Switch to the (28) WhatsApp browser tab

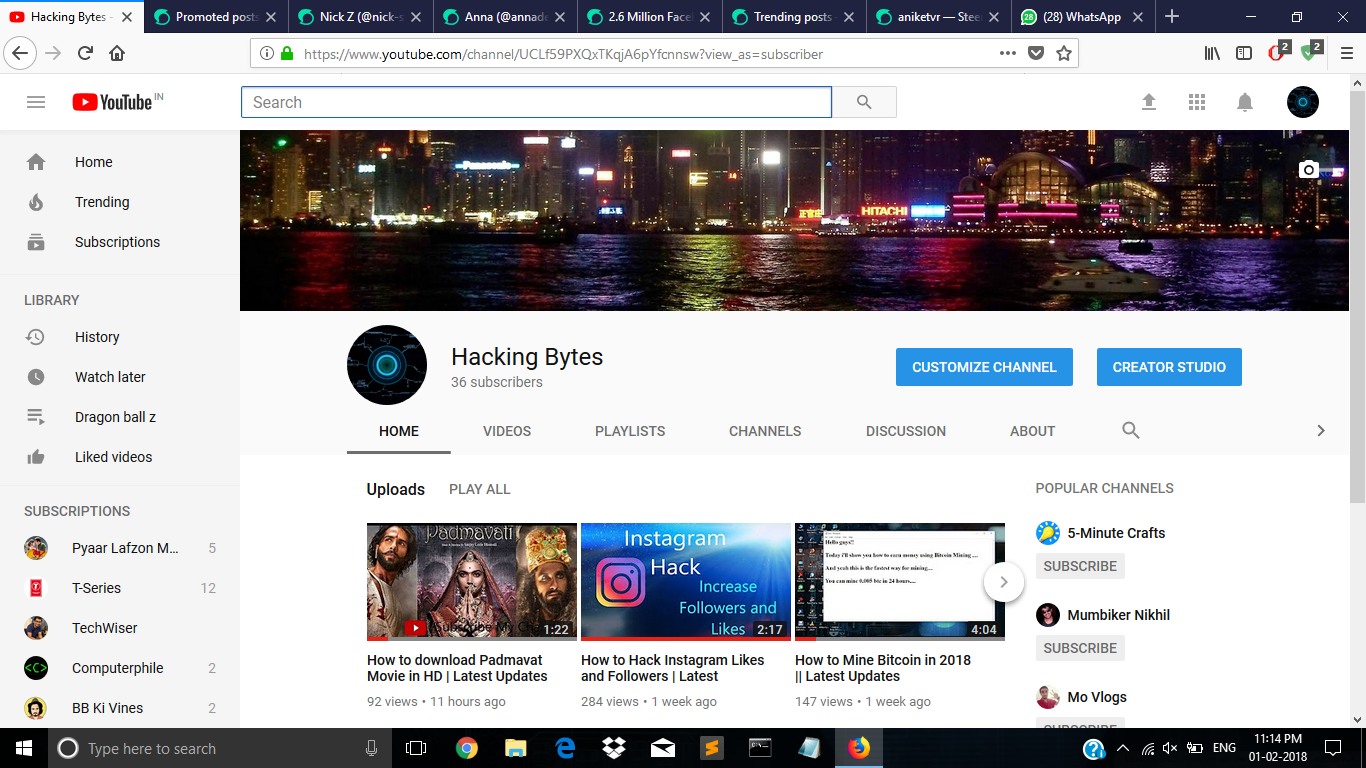(x=1083, y=17)
